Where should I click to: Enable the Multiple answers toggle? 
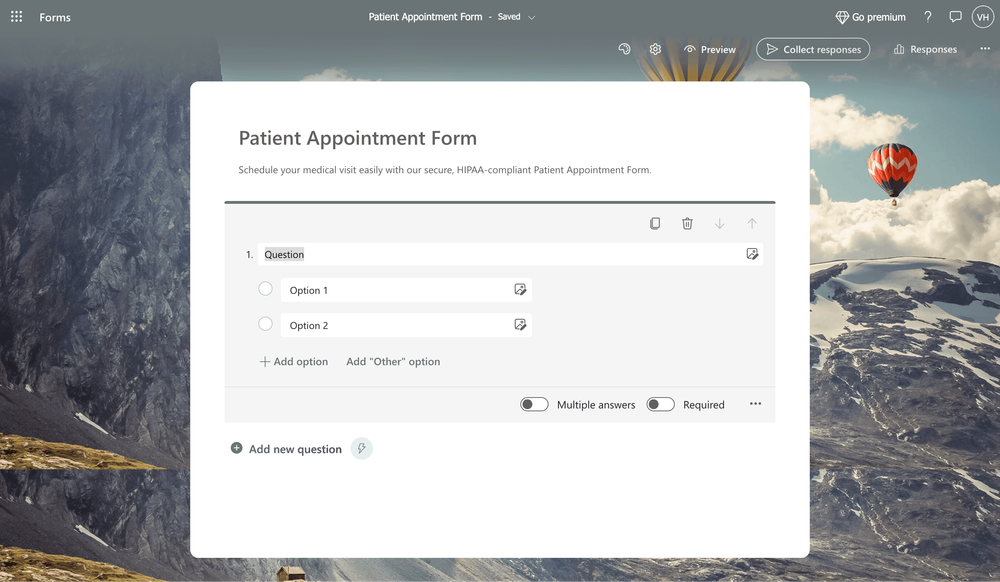[x=534, y=404]
